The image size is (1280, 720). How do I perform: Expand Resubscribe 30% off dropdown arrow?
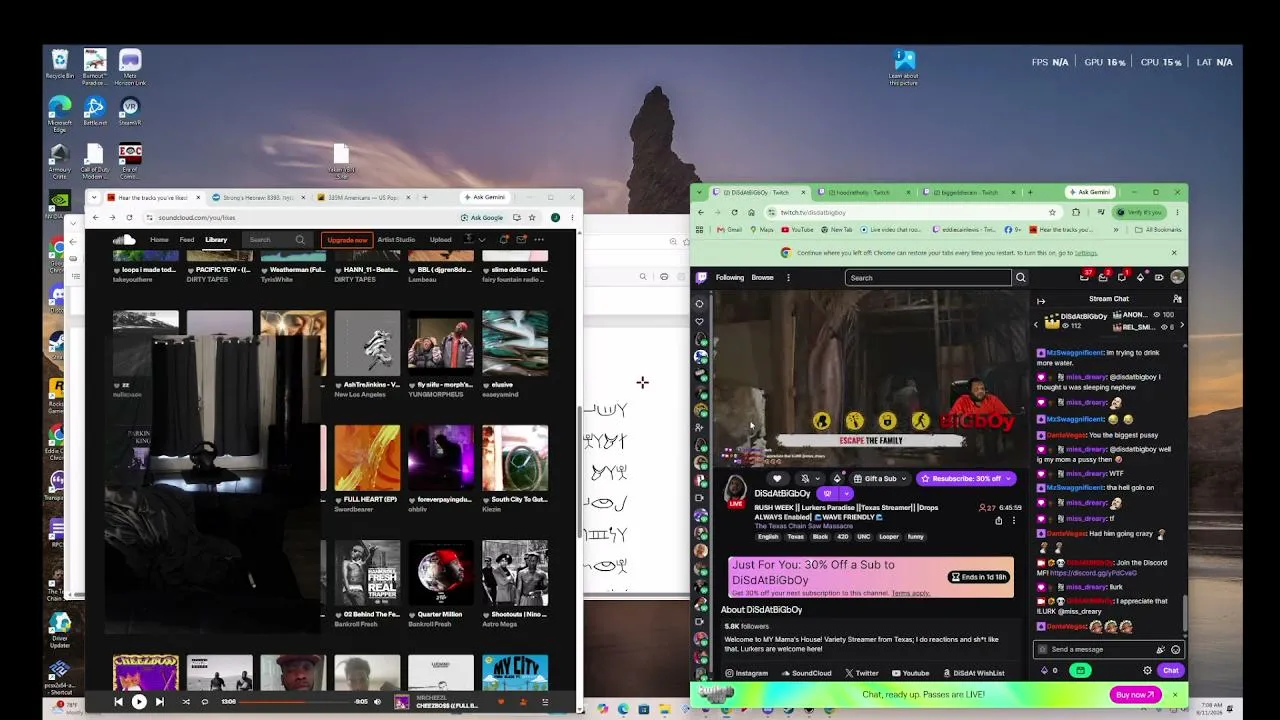1009,479
